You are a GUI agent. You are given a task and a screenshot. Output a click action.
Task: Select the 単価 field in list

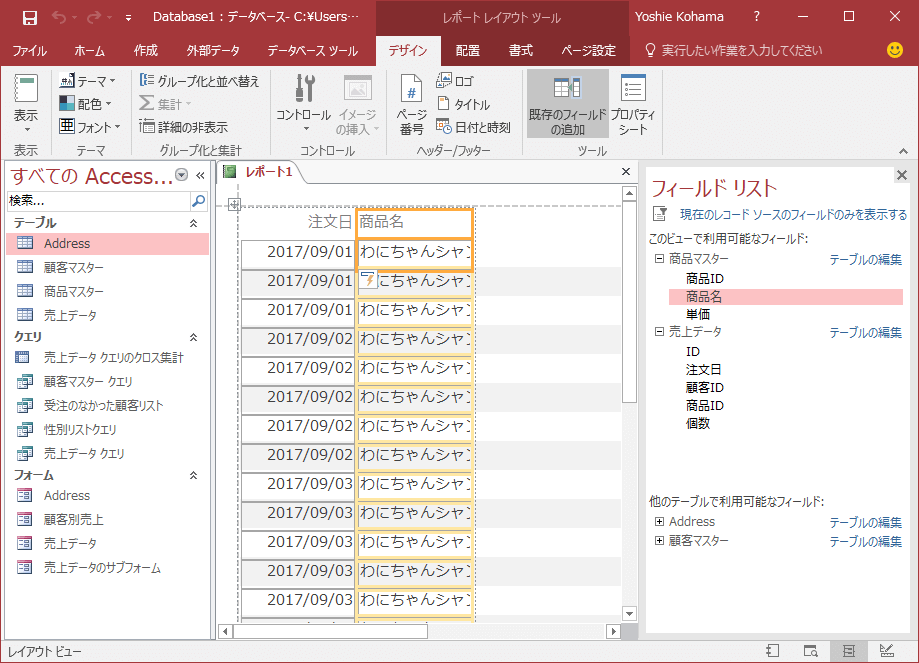[x=698, y=315]
